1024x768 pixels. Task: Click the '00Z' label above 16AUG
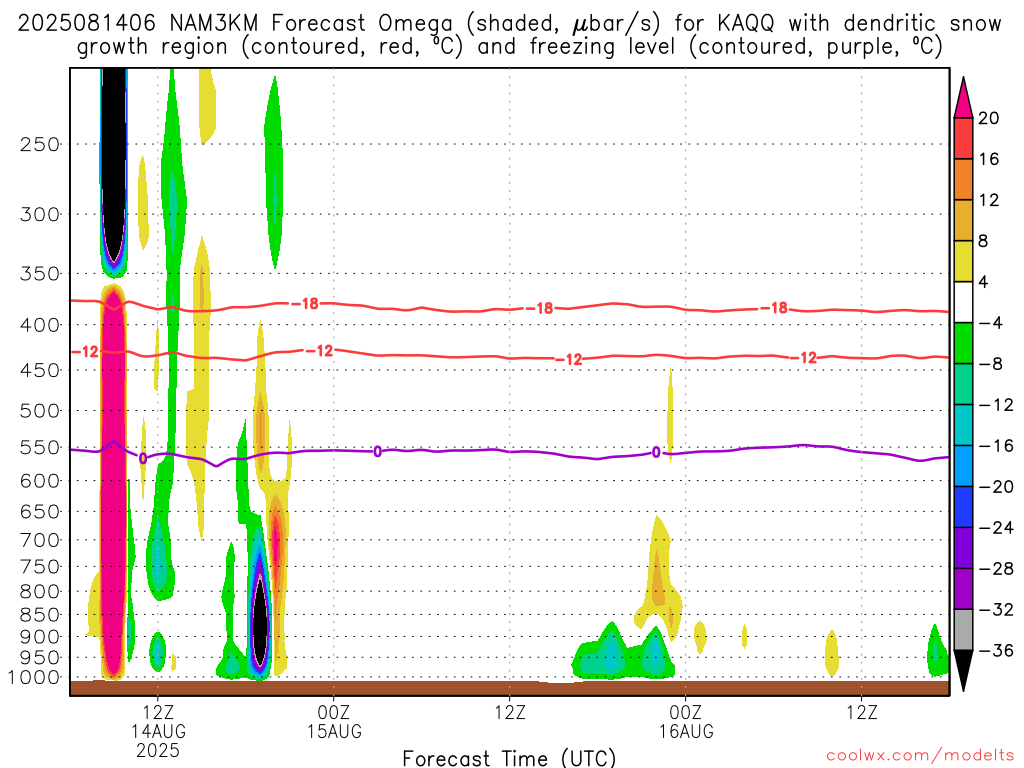pos(686,712)
